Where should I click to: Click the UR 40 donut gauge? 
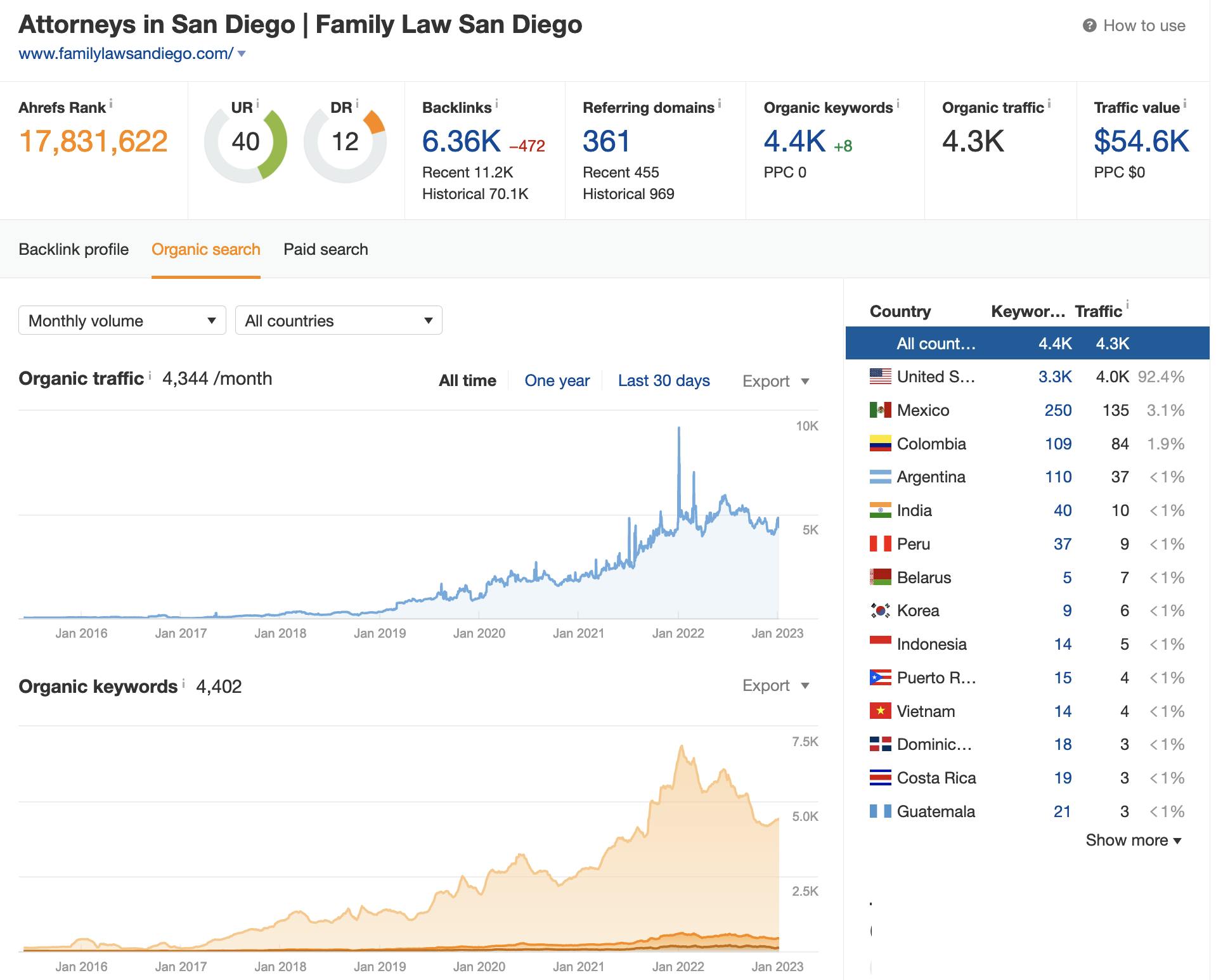[x=245, y=142]
